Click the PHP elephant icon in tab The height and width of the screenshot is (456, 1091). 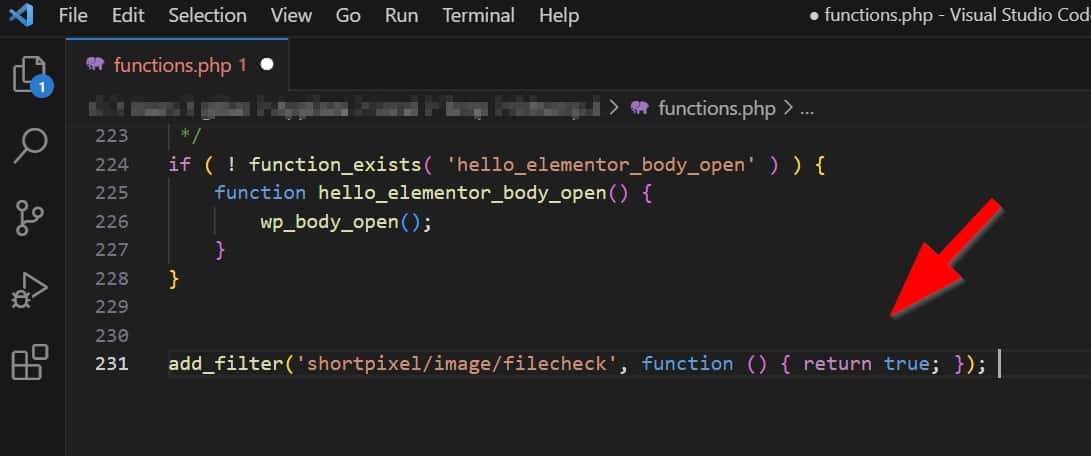tap(96, 65)
